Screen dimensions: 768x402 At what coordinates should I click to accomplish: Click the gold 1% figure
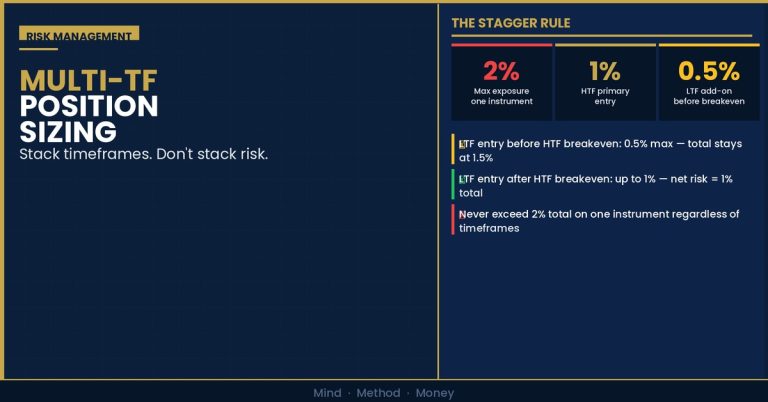point(605,71)
